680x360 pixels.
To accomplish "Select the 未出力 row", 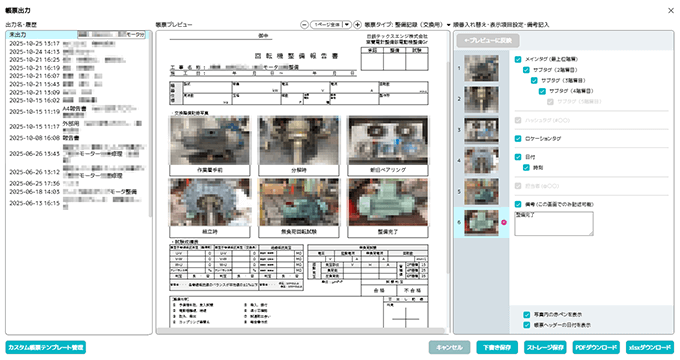I will click(x=77, y=35).
